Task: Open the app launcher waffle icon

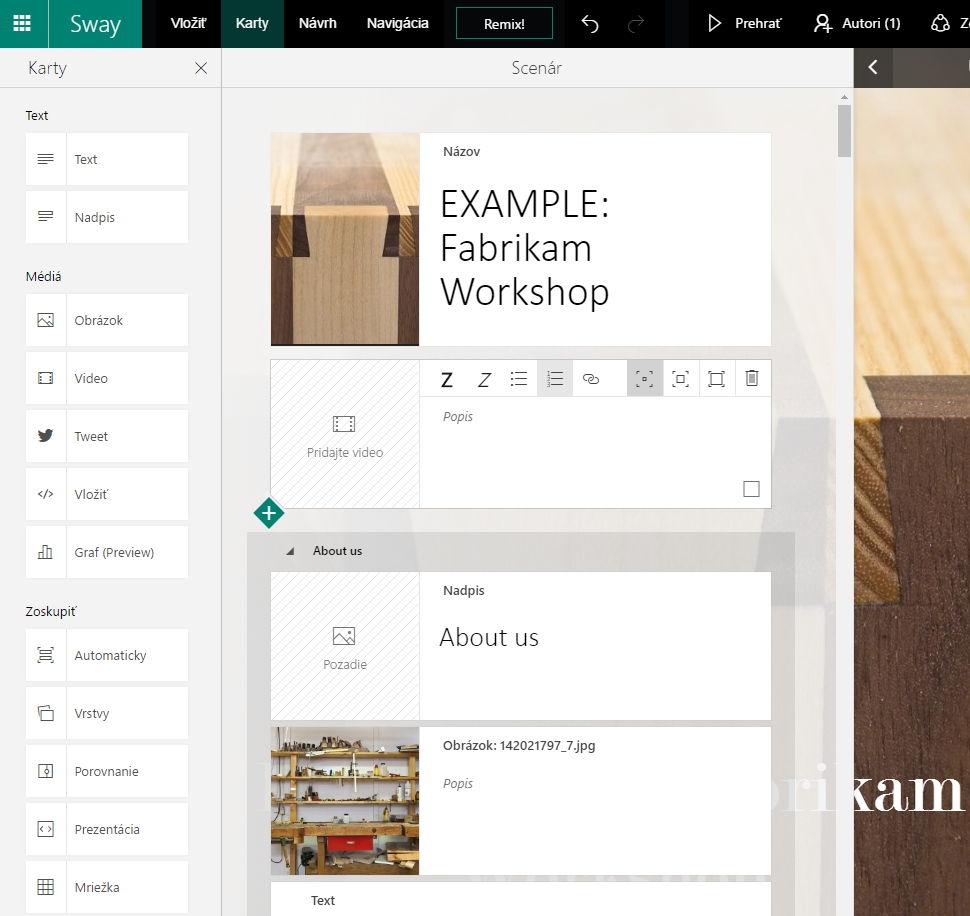Action: [x=21, y=24]
